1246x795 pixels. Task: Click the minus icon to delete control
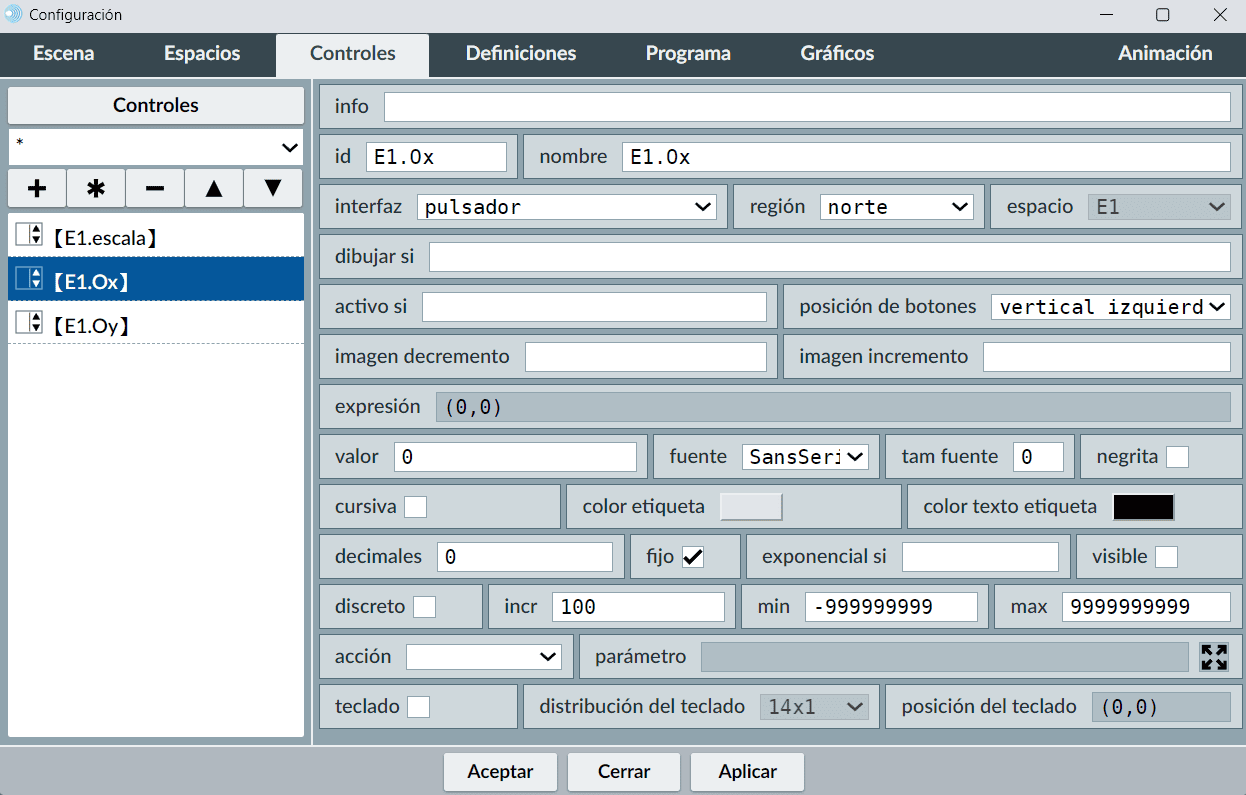pyautogui.click(x=155, y=188)
